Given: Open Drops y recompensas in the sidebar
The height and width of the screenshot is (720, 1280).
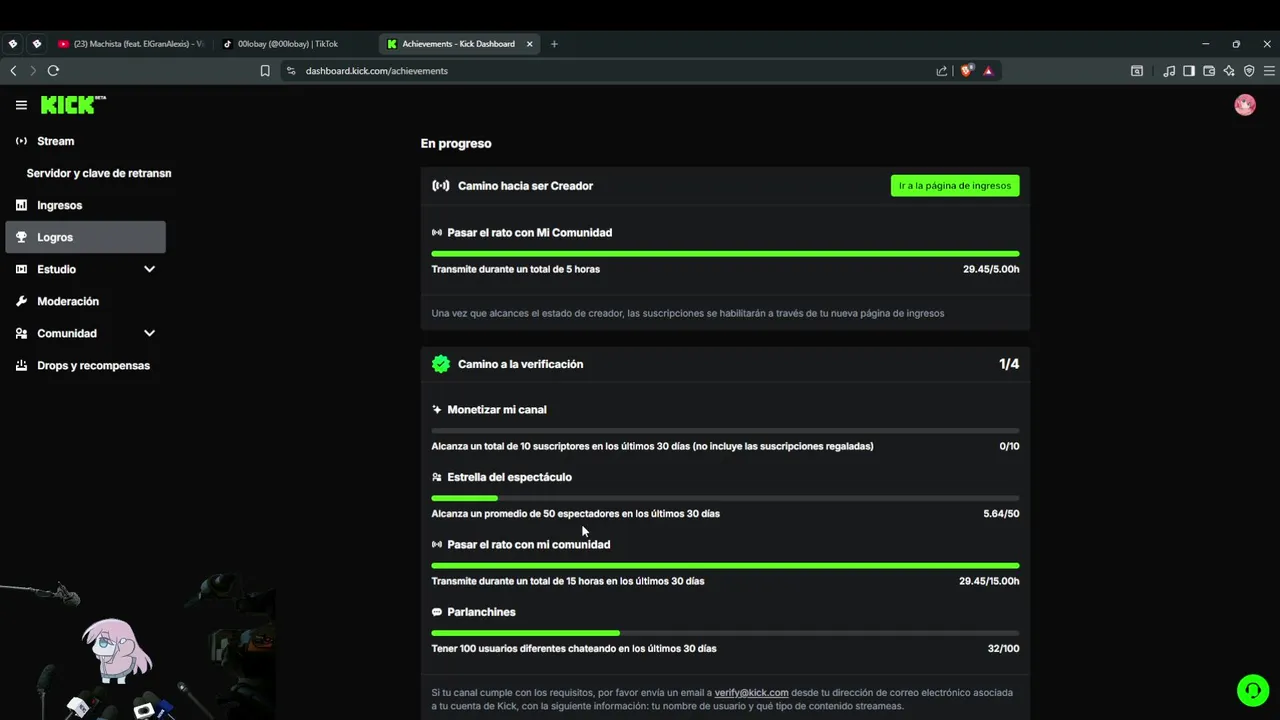Looking at the screenshot, I should coord(93,365).
